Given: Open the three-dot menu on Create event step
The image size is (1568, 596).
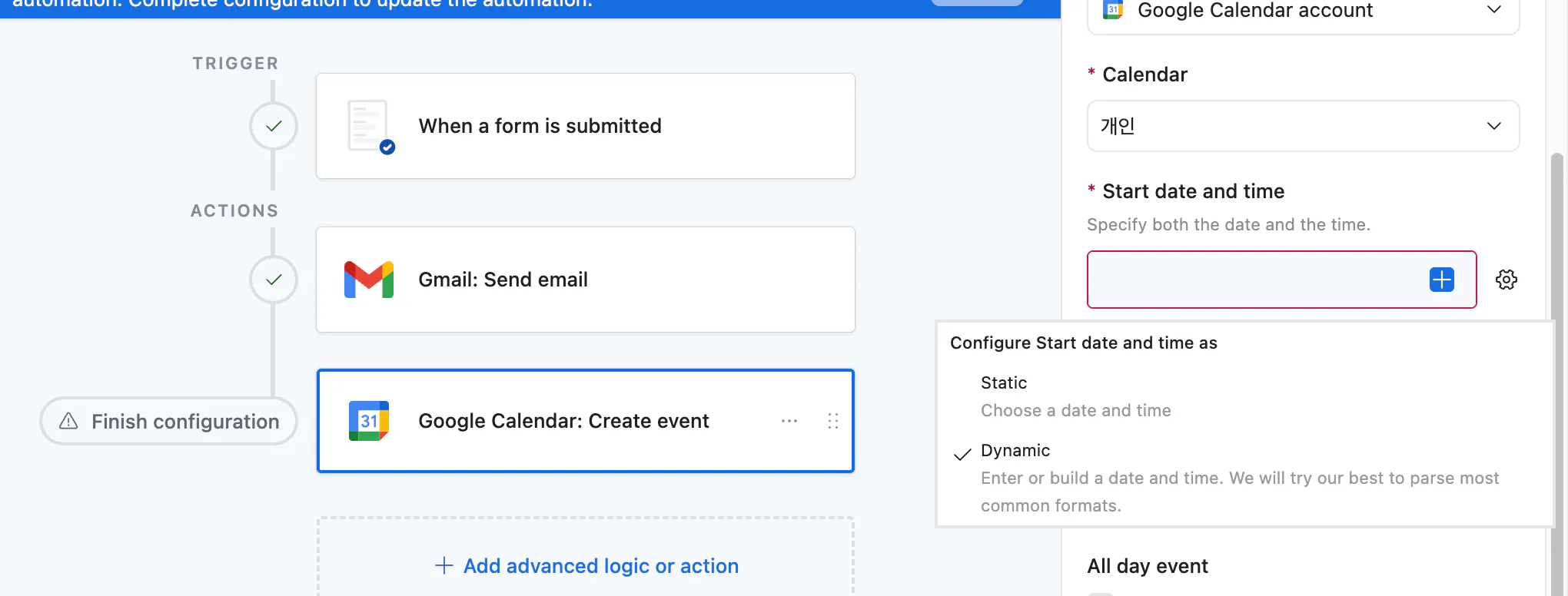Looking at the screenshot, I should click(789, 421).
